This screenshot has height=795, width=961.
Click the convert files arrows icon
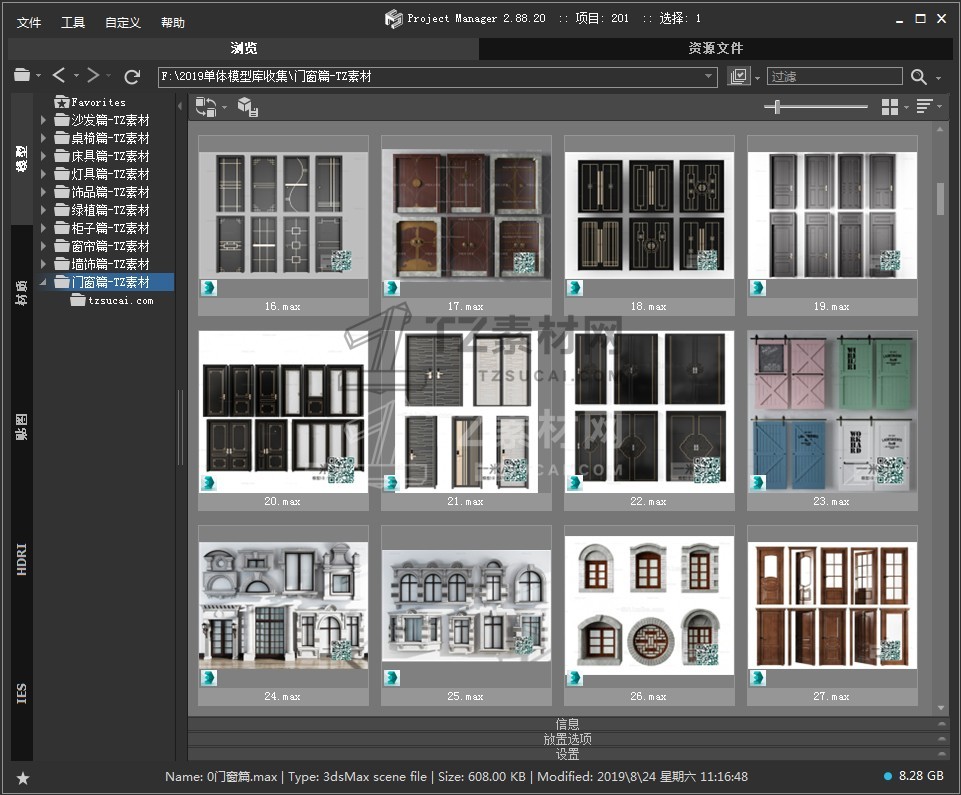coord(205,107)
